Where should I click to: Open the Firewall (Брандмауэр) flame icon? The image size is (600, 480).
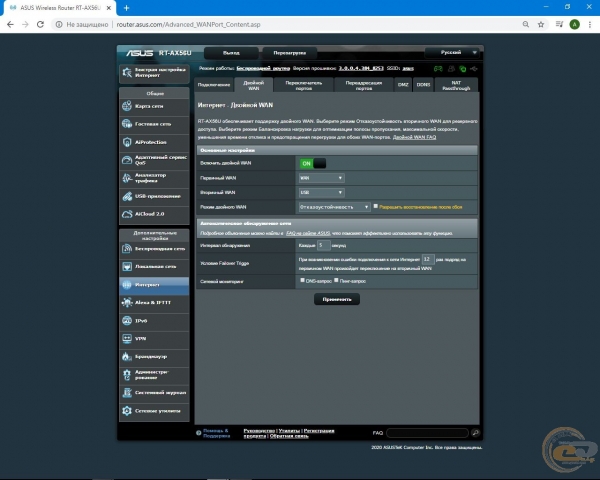point(127,356)
